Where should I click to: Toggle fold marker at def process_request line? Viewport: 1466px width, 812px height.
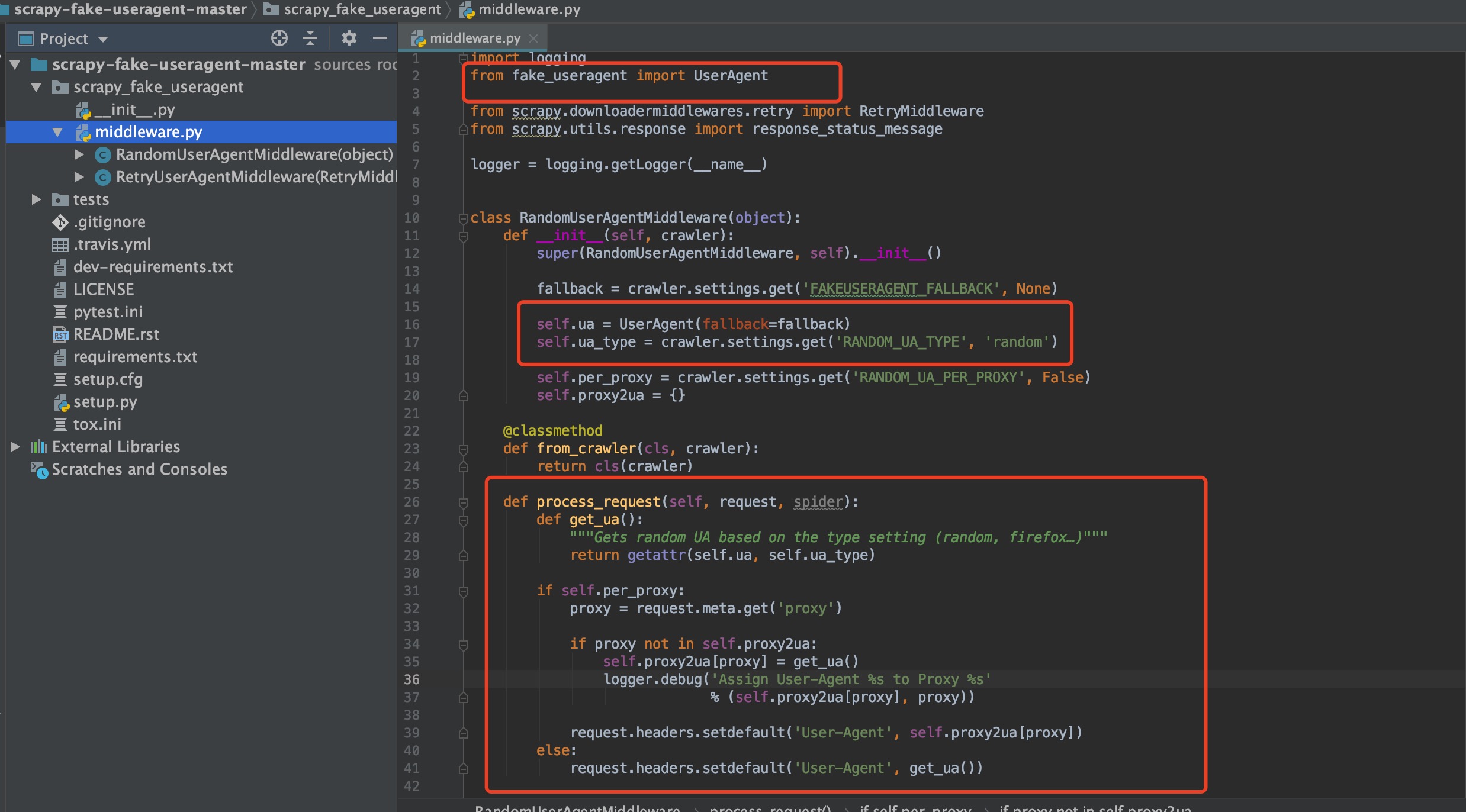[464, 502]
